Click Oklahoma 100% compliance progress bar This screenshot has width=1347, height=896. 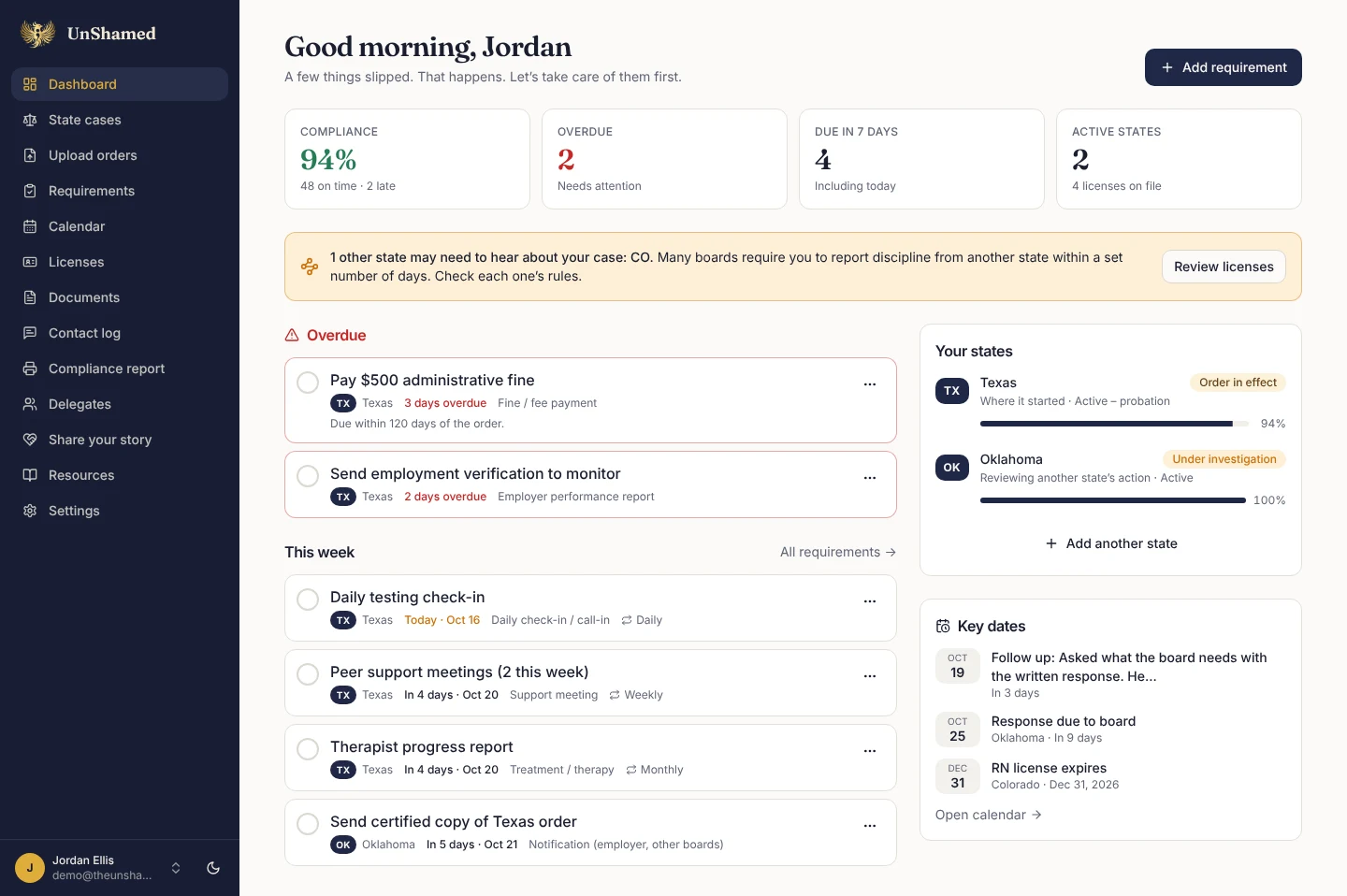[1113, 500]
